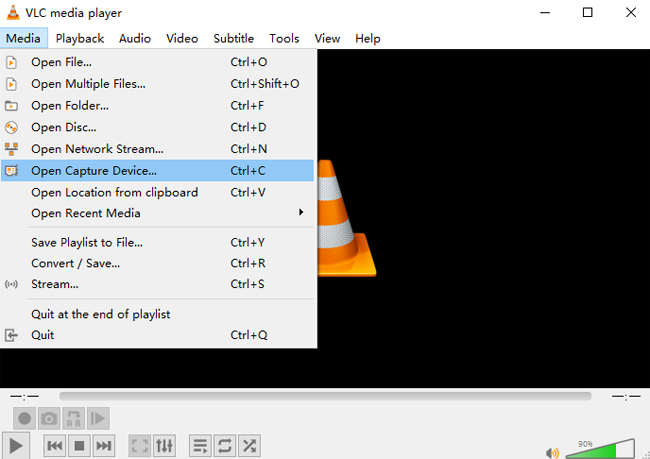This screenshot has width=650, height=459.
Task: Open the Video menu
Action: click(x=182, y=38)
